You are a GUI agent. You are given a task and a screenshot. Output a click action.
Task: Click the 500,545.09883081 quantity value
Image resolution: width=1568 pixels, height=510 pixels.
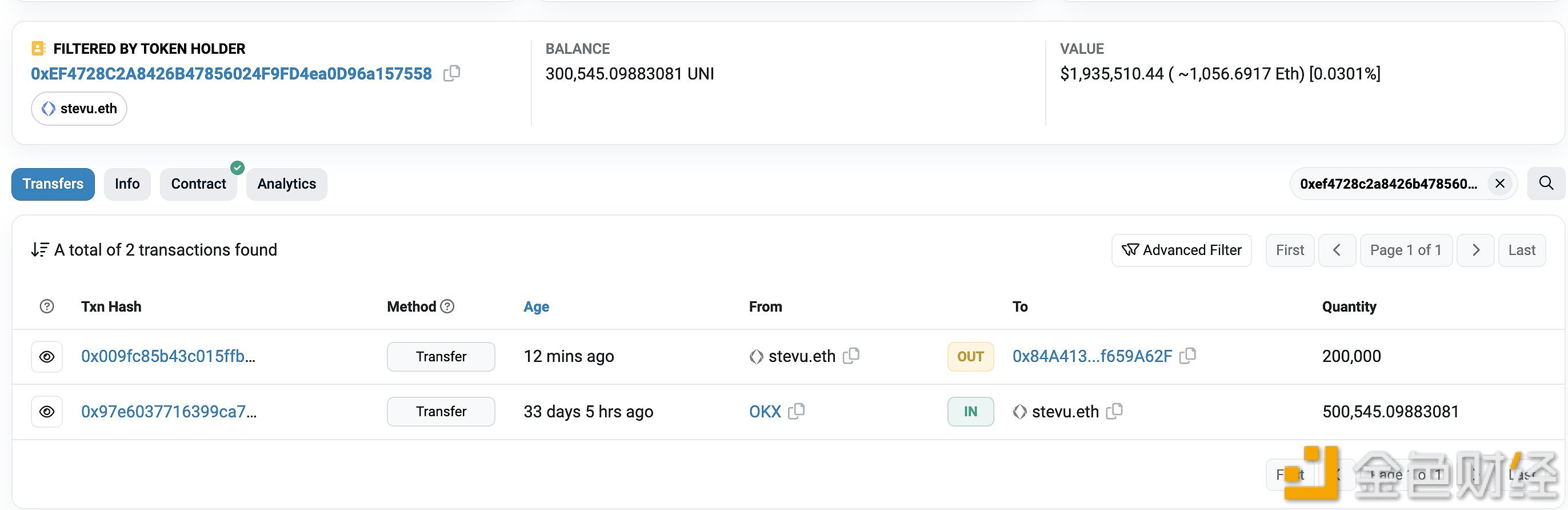pos(1390,412)
